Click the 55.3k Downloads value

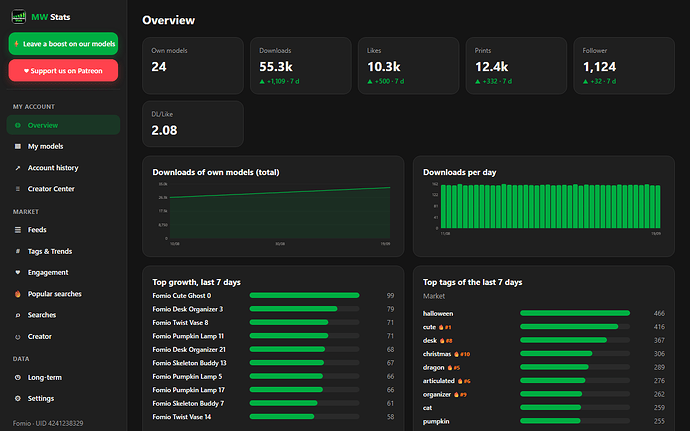276,66
